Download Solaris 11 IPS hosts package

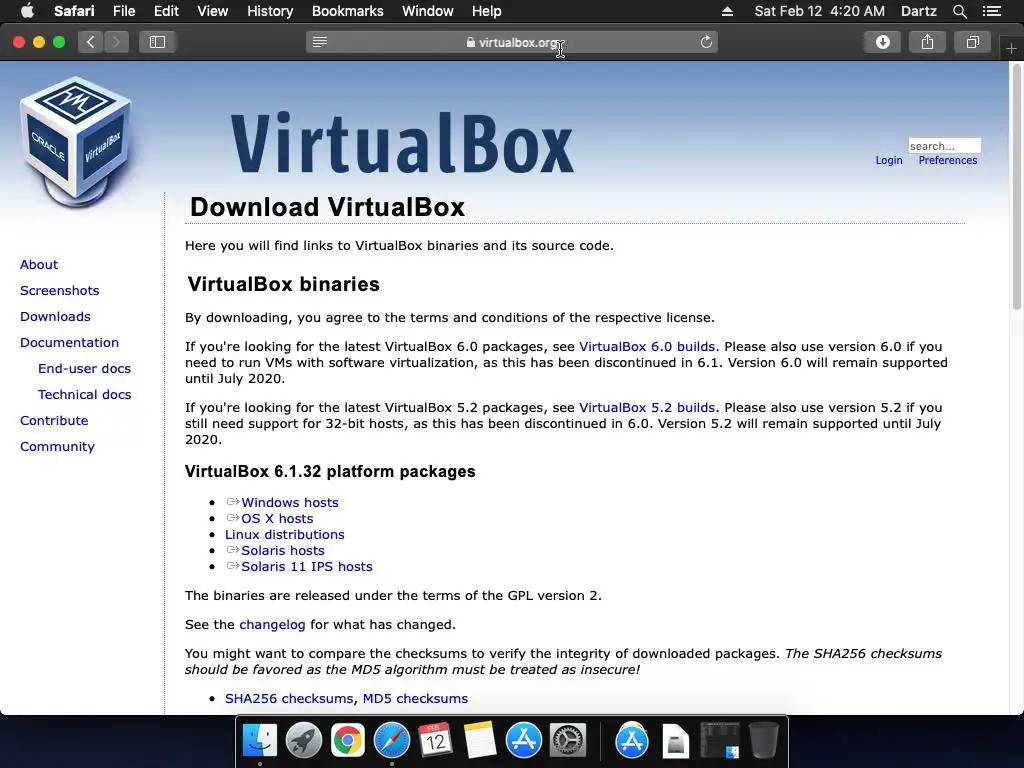pos(307,567)
